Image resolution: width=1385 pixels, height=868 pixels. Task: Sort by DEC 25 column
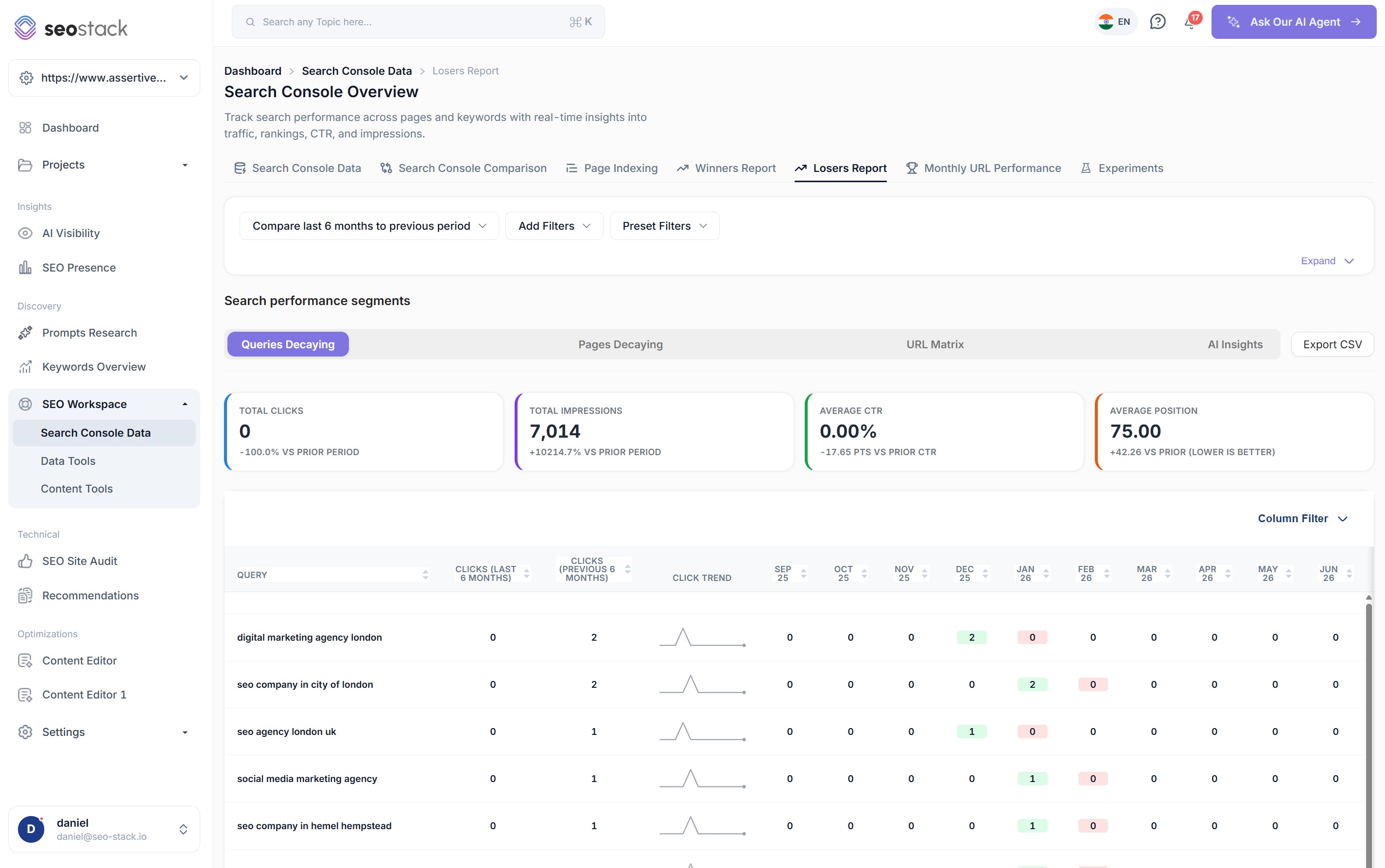986,574
